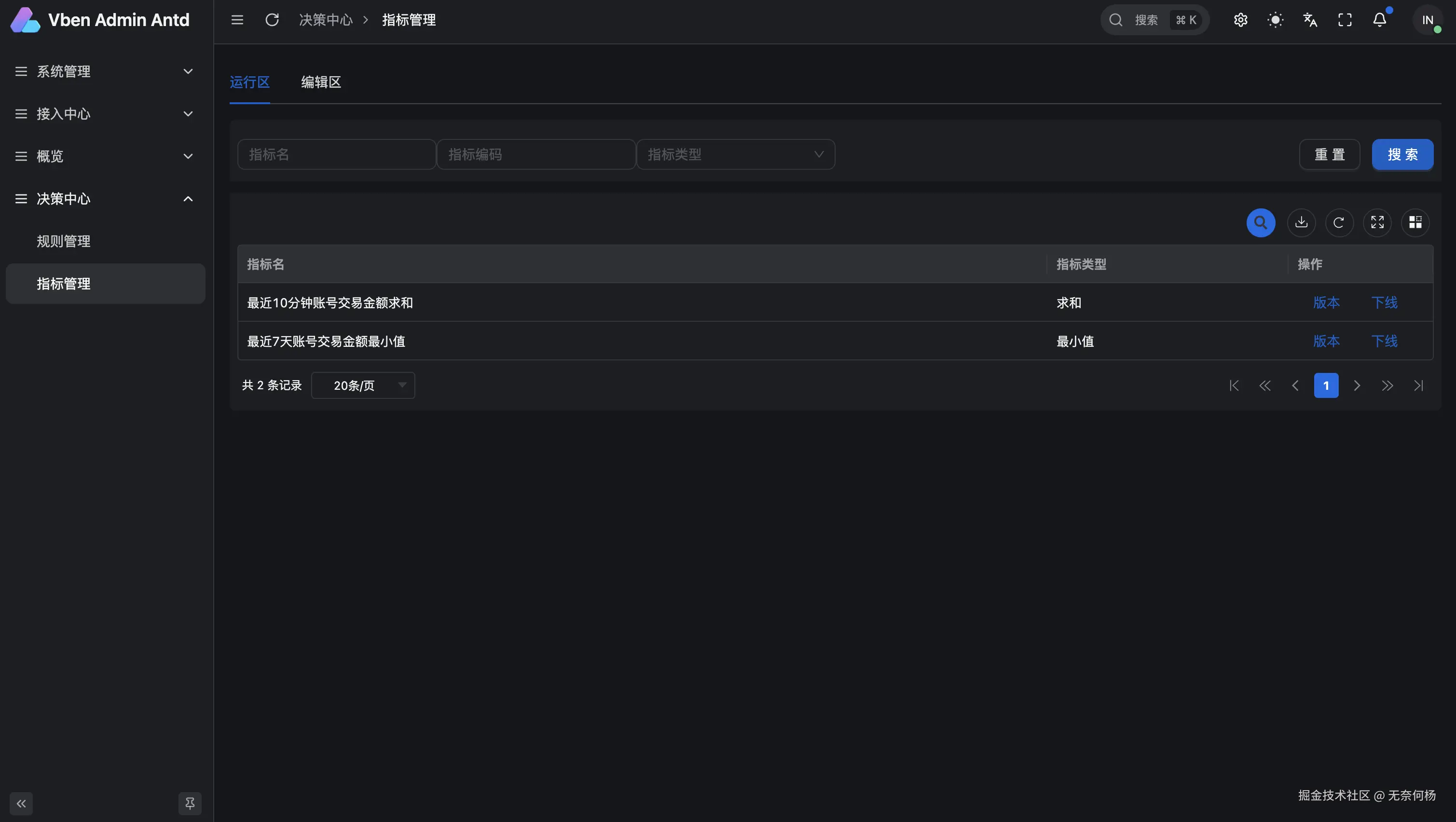Open the 20条/页 page size dropdown
Viewport: 1456px width, 822px height.
point(363,385)
